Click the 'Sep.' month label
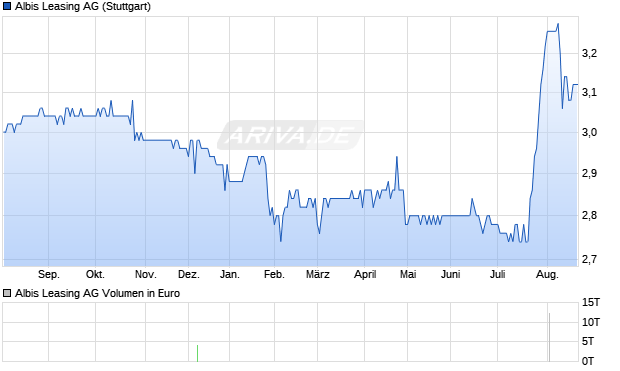The width and height of the screenshot is (620, 371). [x=49, y=274]
